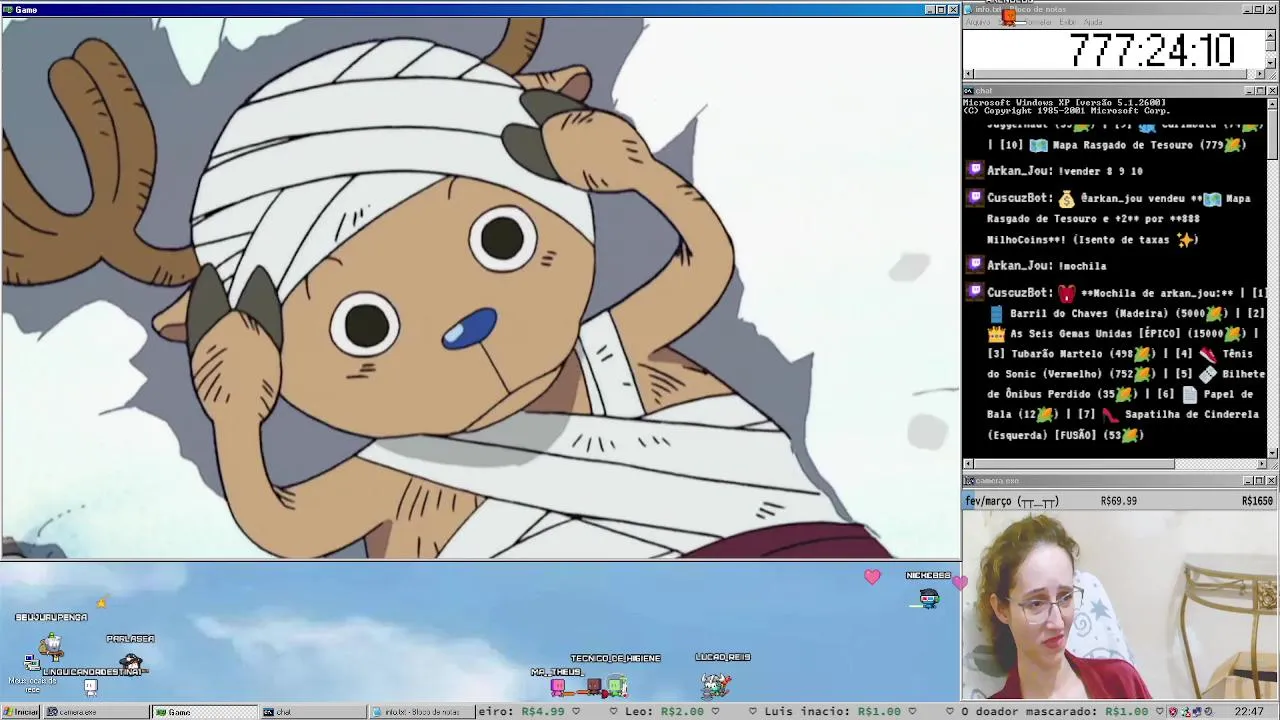Open the Formatar menu in Bloco de notas
The height and width of the screenshot is (720, 1280).
(x=1039, y=22)
